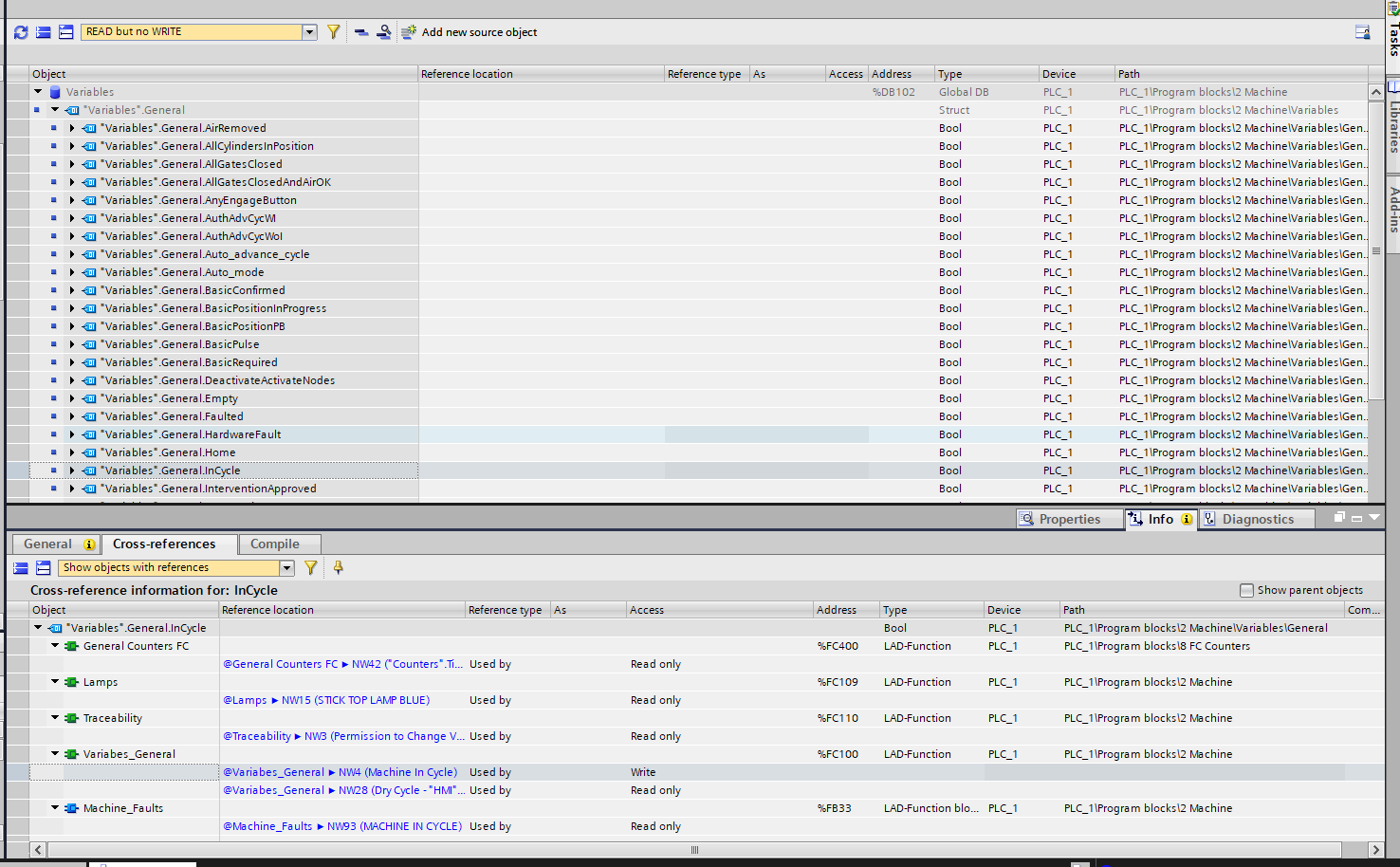Screen dimensions: 1400x867
Task: Collapse the Lamps function node
Action: 55,682
